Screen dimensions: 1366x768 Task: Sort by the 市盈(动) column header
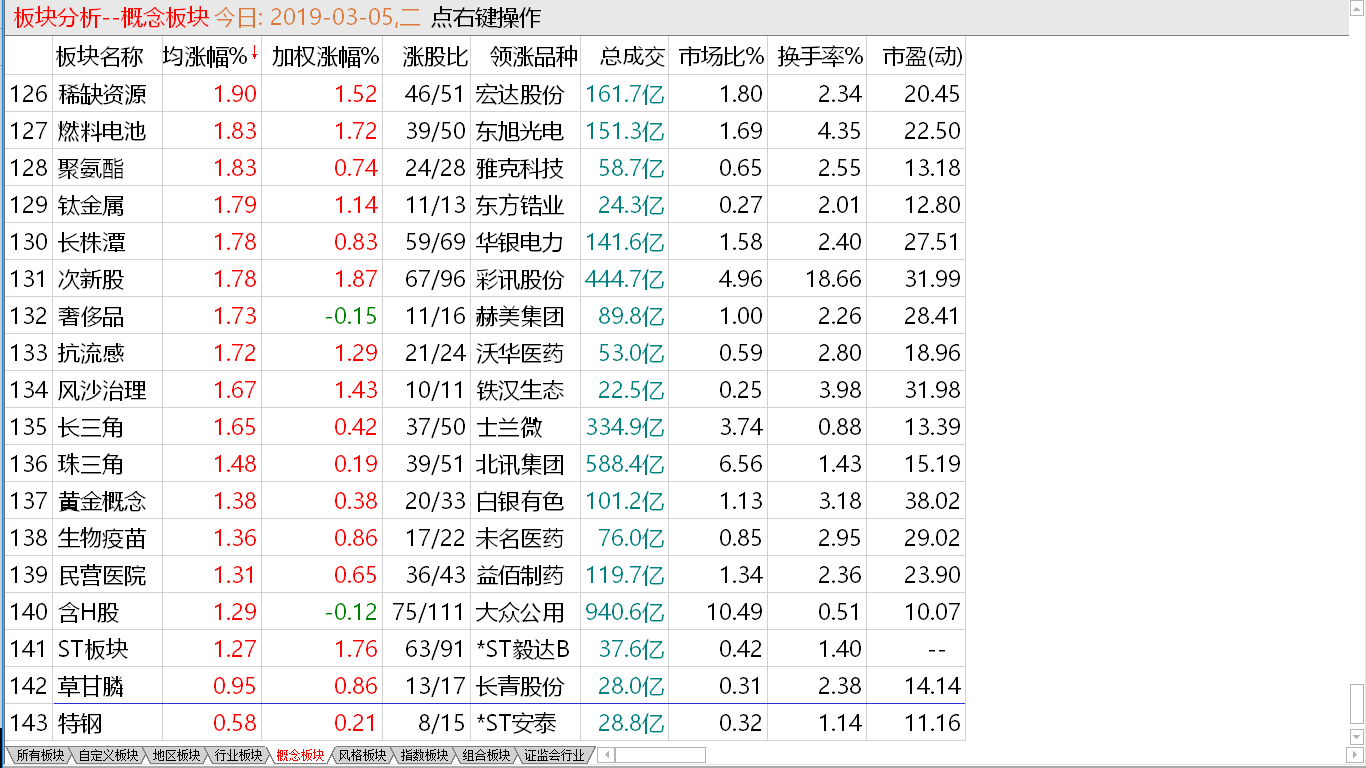(x=921, y=56)
